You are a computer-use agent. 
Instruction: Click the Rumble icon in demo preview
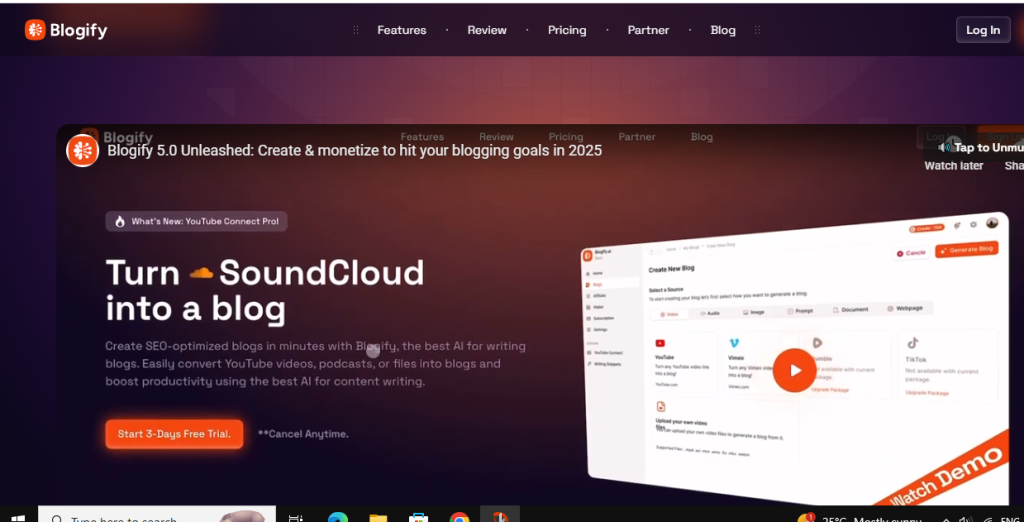[x=817, y=342]
